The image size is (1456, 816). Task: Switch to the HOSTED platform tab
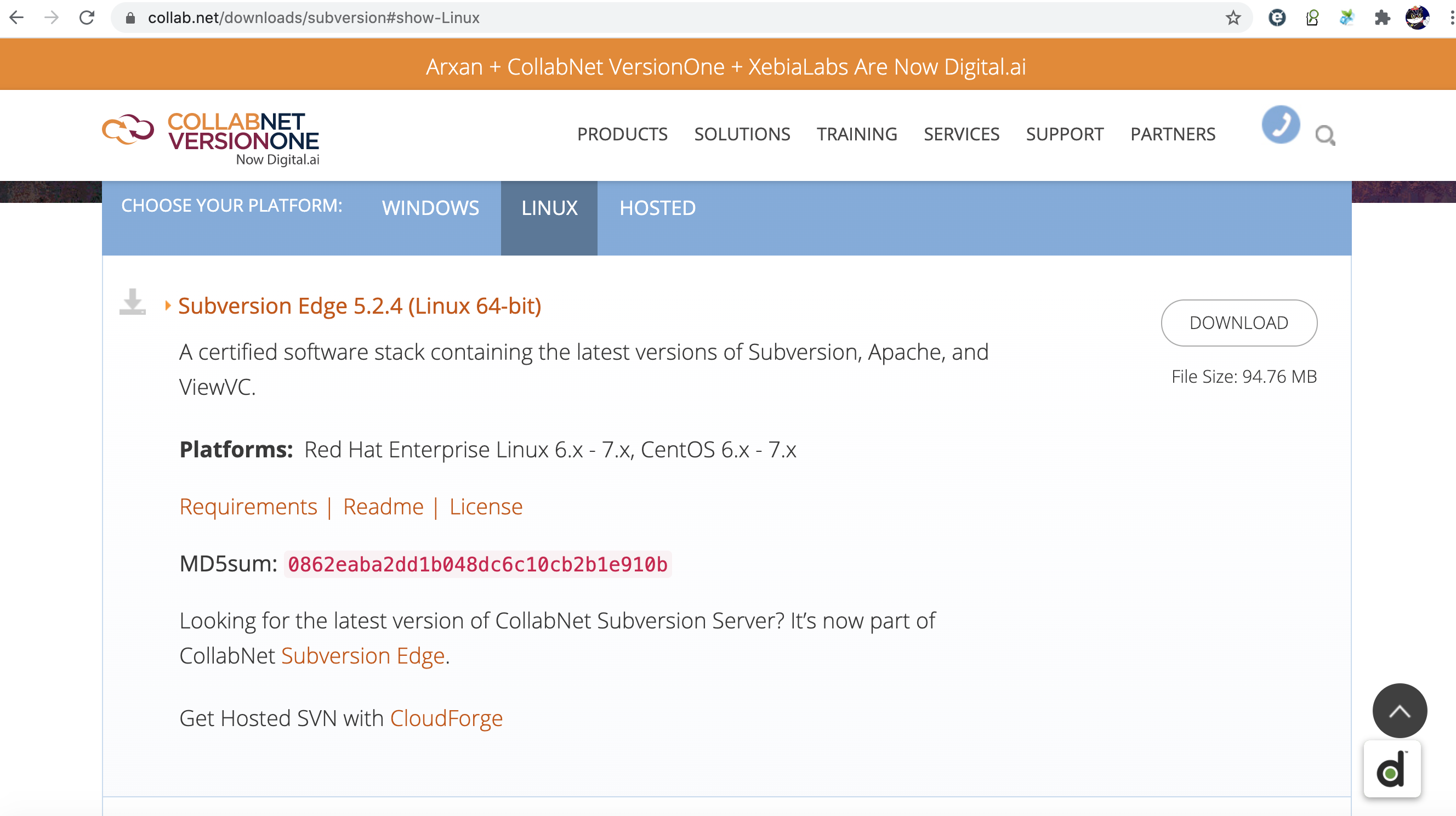click(x=658, y=208)
